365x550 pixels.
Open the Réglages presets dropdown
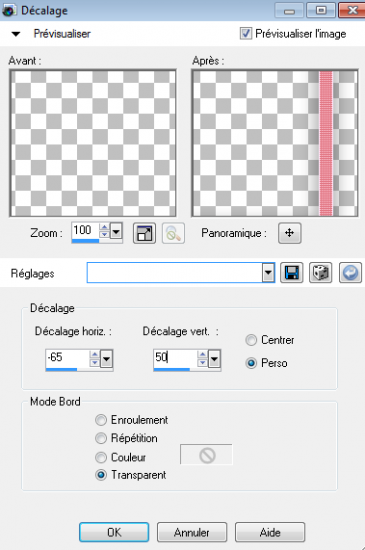point(268,273)
